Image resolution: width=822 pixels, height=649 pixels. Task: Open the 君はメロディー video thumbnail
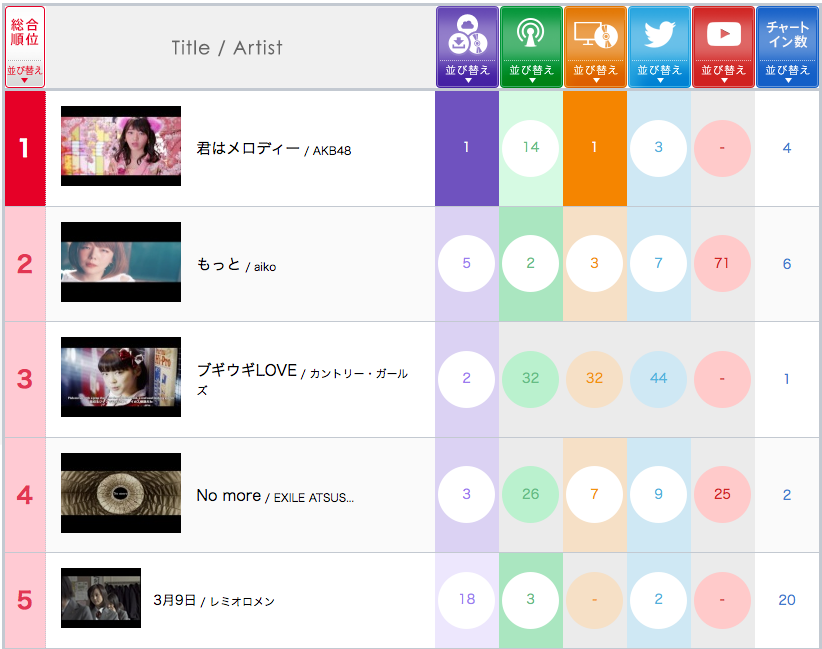point(121,146)
